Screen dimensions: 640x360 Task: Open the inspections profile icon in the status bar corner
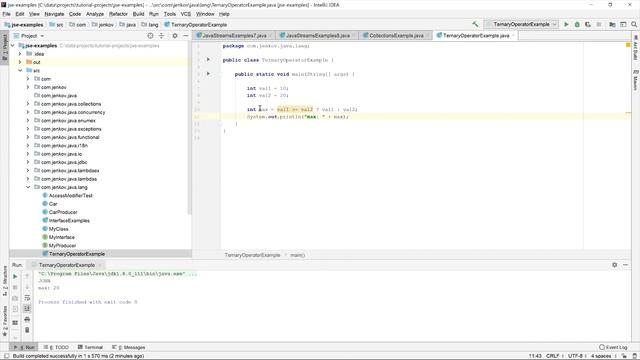pos(635,356)
